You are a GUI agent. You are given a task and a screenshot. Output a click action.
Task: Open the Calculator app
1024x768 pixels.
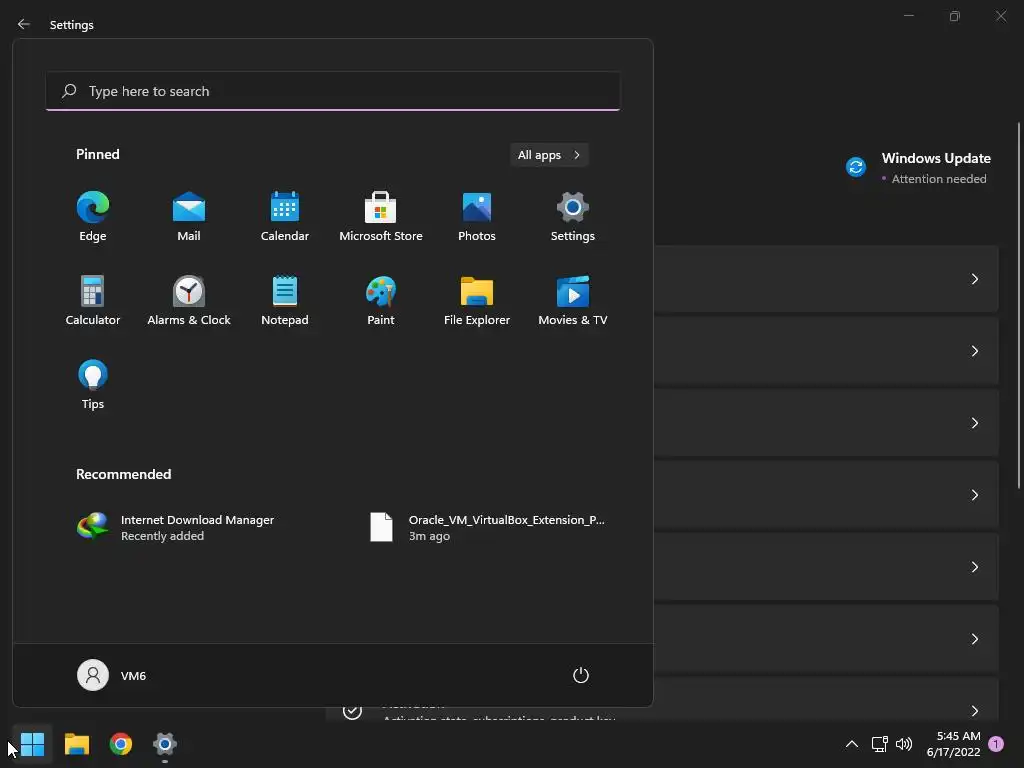click(93, 301)
